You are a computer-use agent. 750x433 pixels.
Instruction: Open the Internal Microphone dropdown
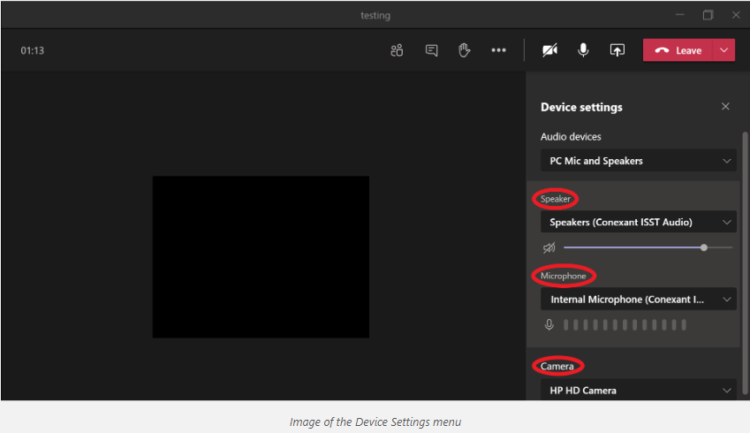(x=638, y=299)
